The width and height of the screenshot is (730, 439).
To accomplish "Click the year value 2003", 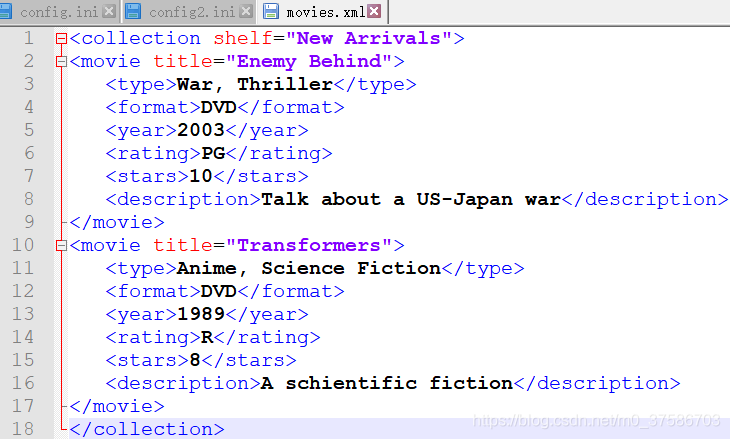I will click(201, 130).
